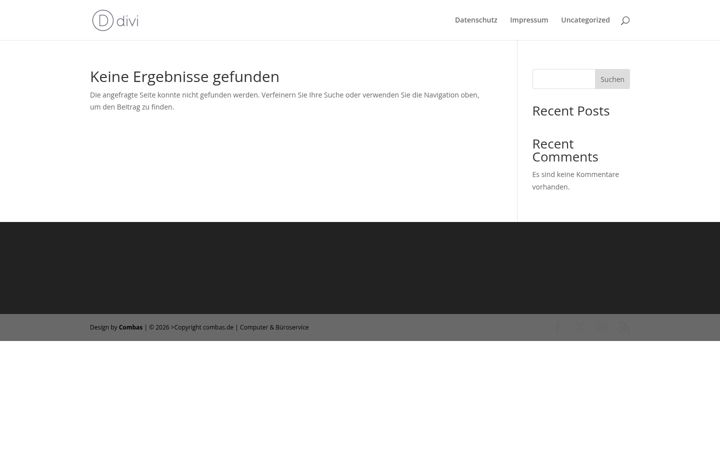Click the Suchen search button
The image size is (720, 450).
[612, 79]
